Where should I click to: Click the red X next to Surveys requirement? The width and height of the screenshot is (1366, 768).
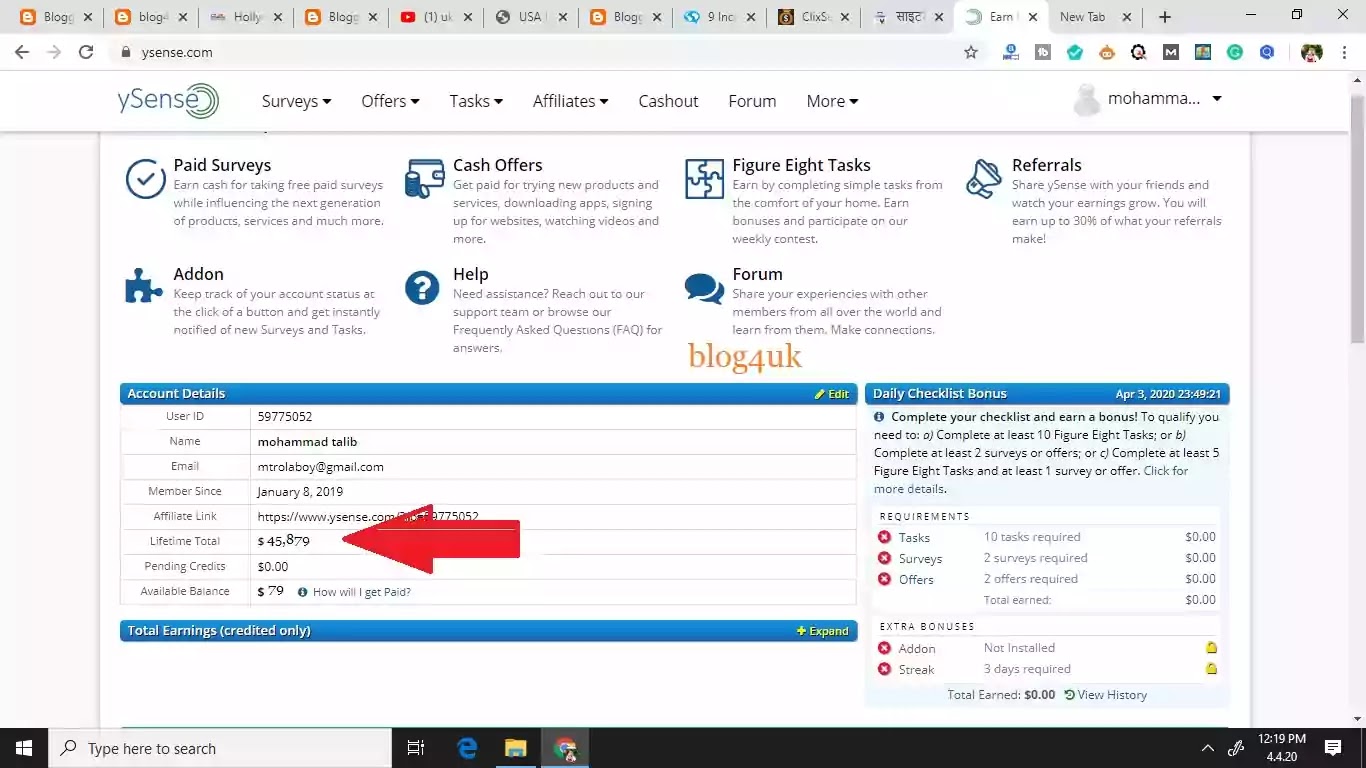[x=884, y=558]
